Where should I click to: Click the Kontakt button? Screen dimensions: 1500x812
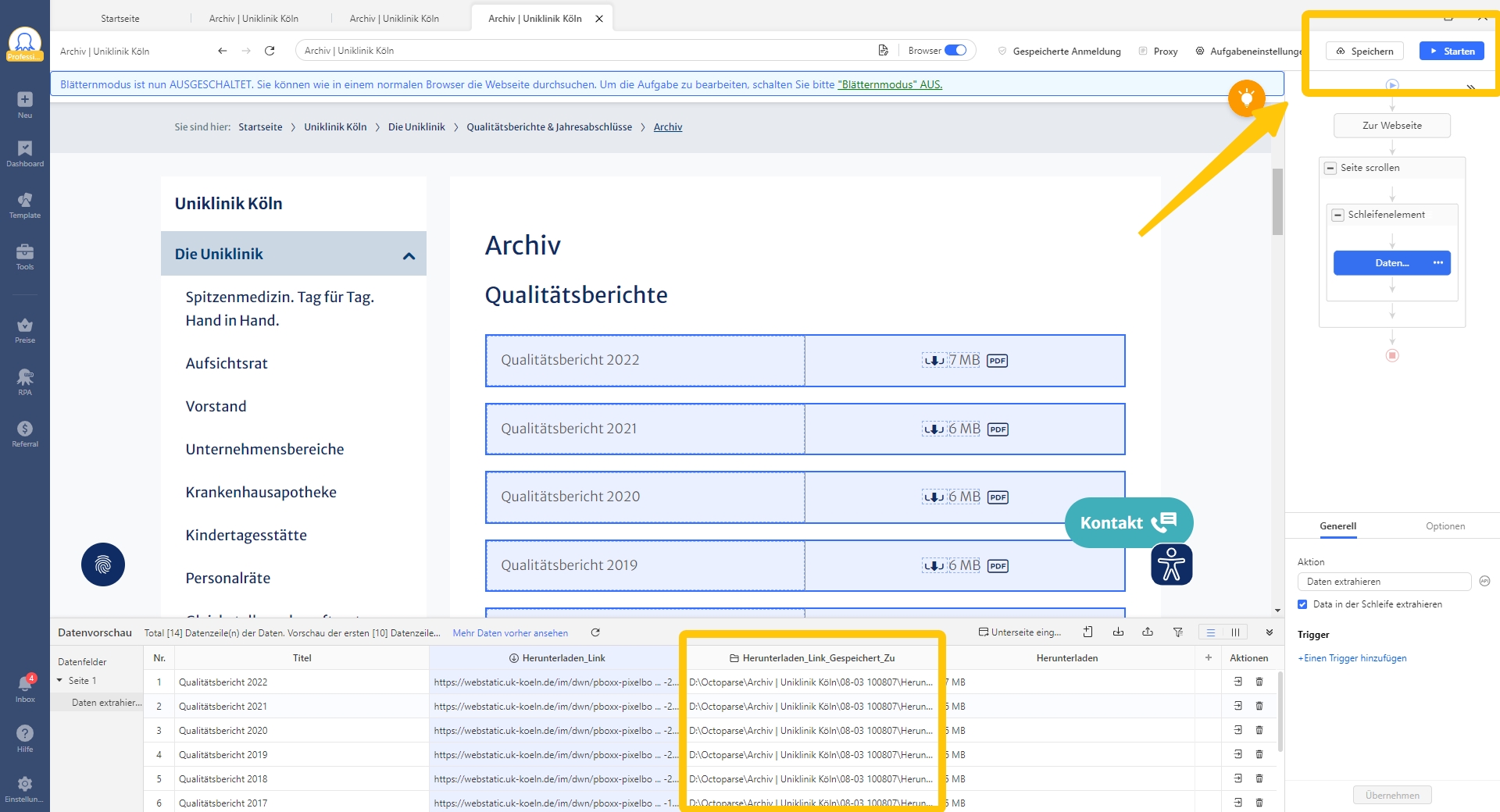tap(1128, 522)
